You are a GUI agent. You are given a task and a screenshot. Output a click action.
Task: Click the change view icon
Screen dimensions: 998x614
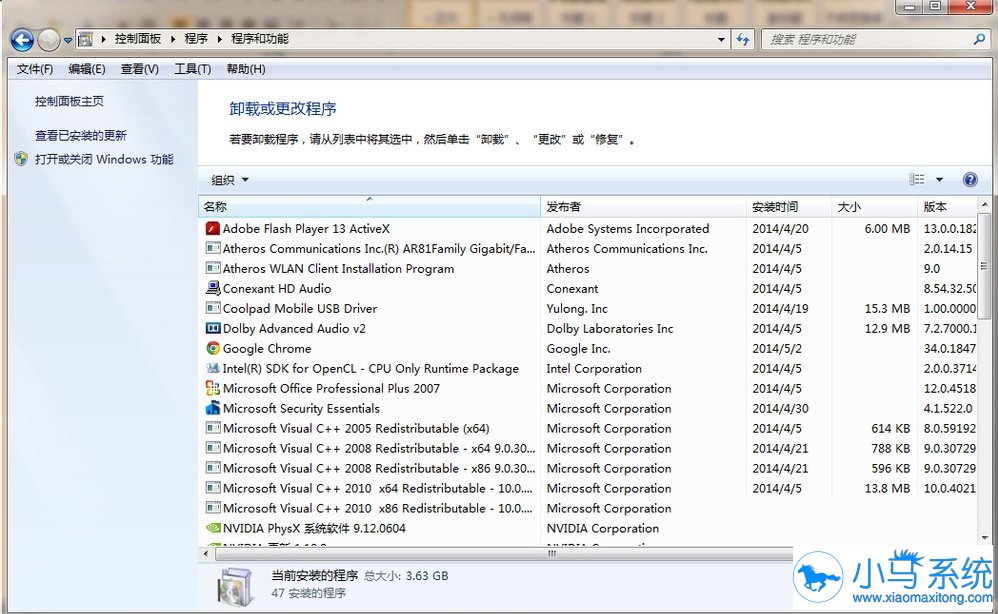[x=917, y=179]
